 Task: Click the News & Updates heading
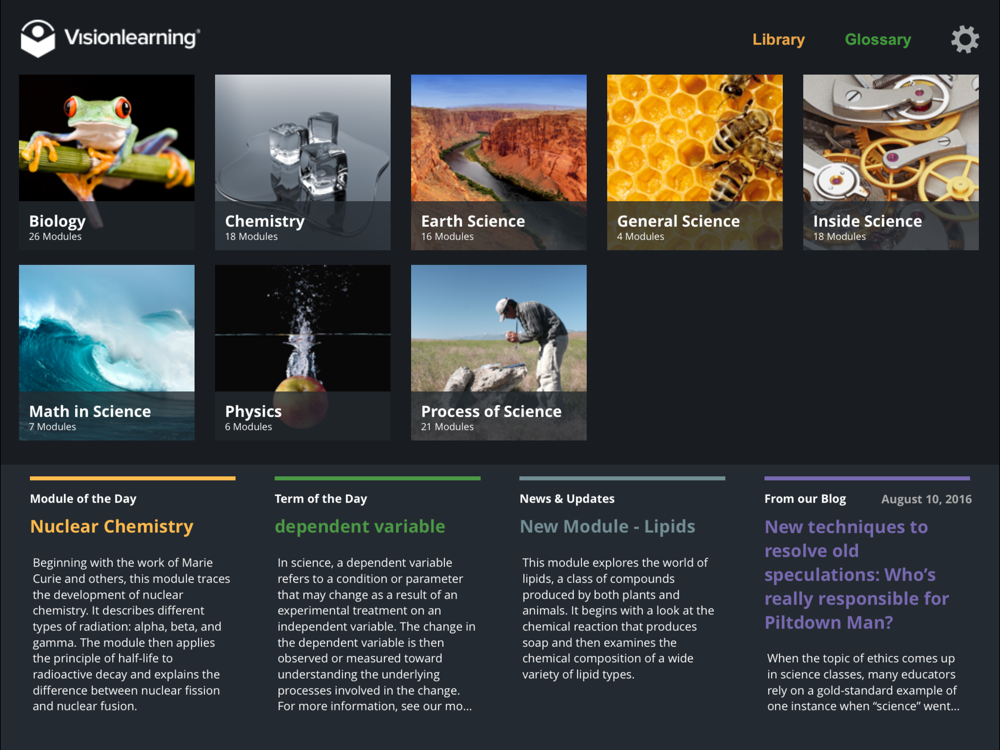pos(567,499)
